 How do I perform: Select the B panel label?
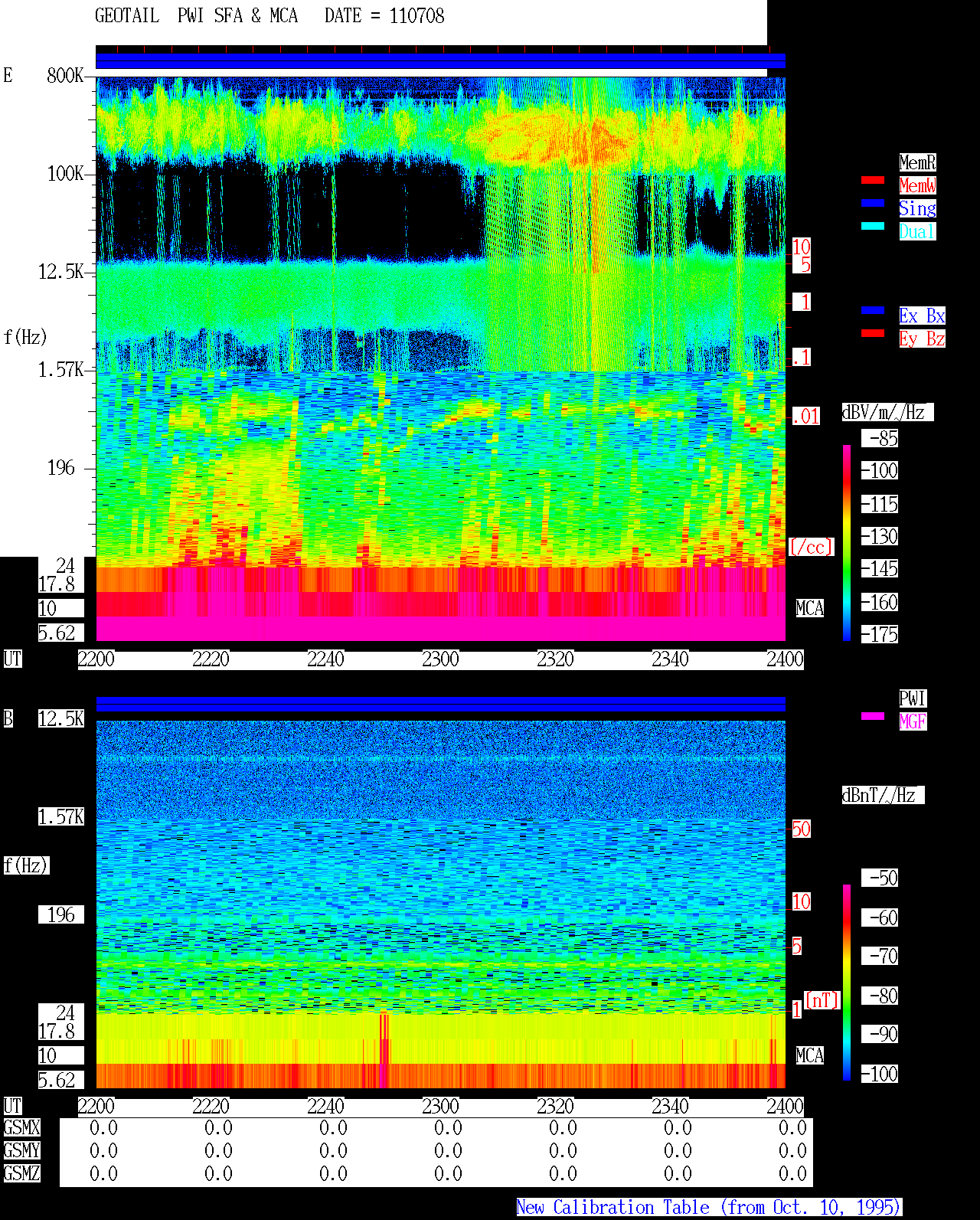click(x=8, y=719)
